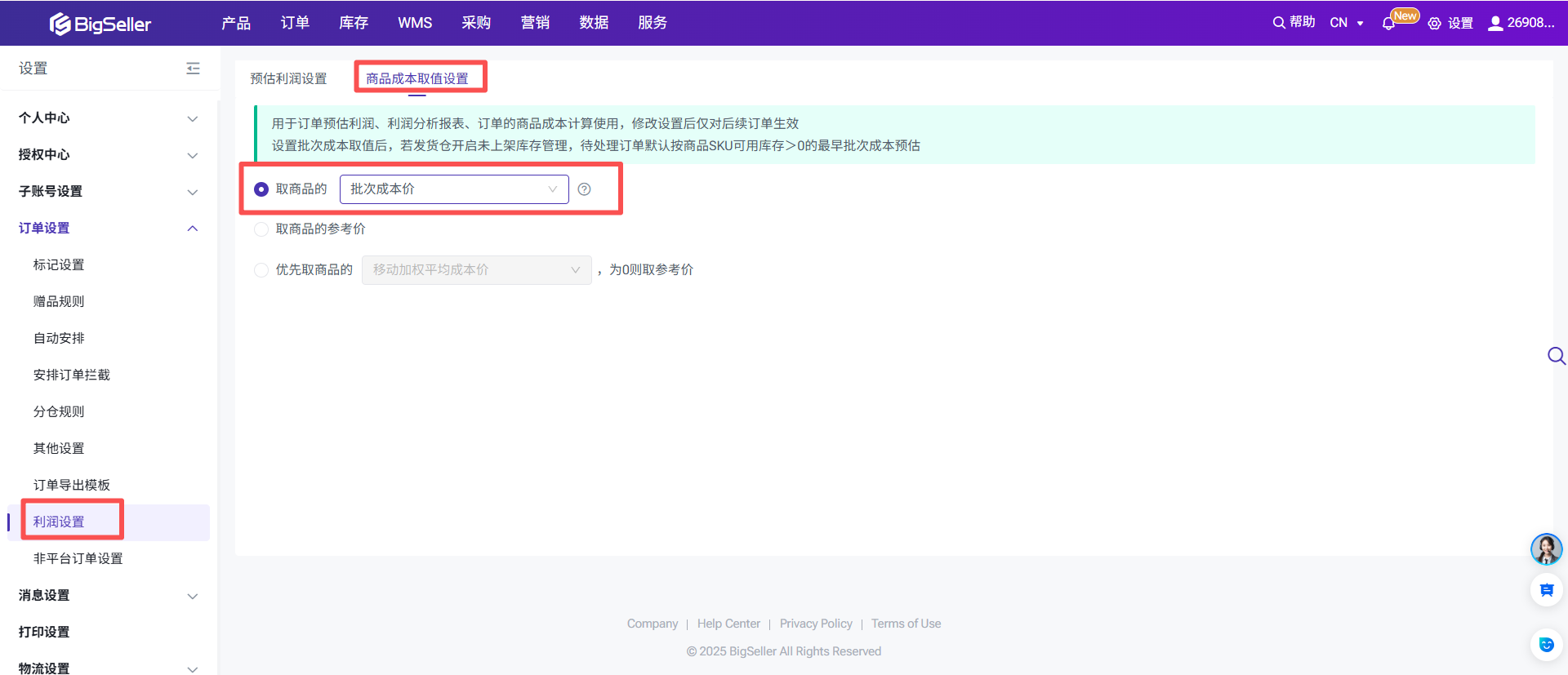The height and width of the screenshot is (675, 1568).
Task: Open the 批次成本价 dropdown
Action: coord(453,189)
